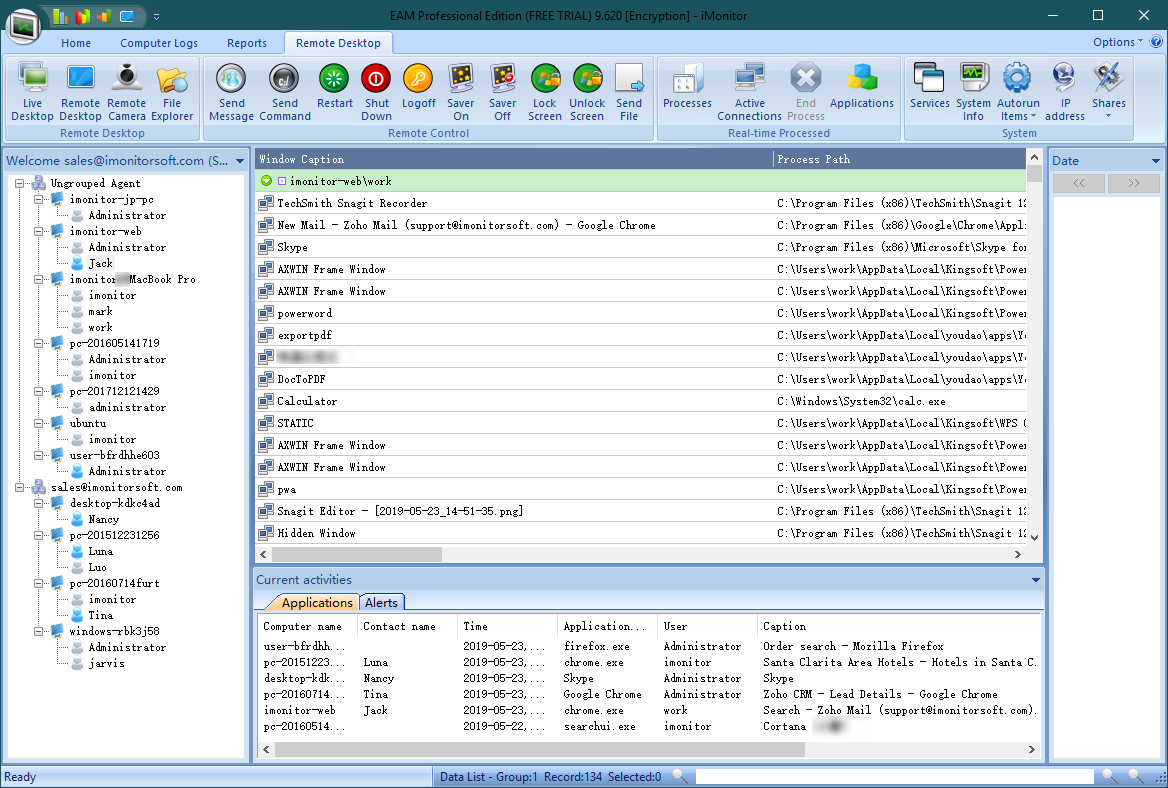
Task: Collapse the sales@imonitorsoft.com group node
Action: [x=20, y=487]
